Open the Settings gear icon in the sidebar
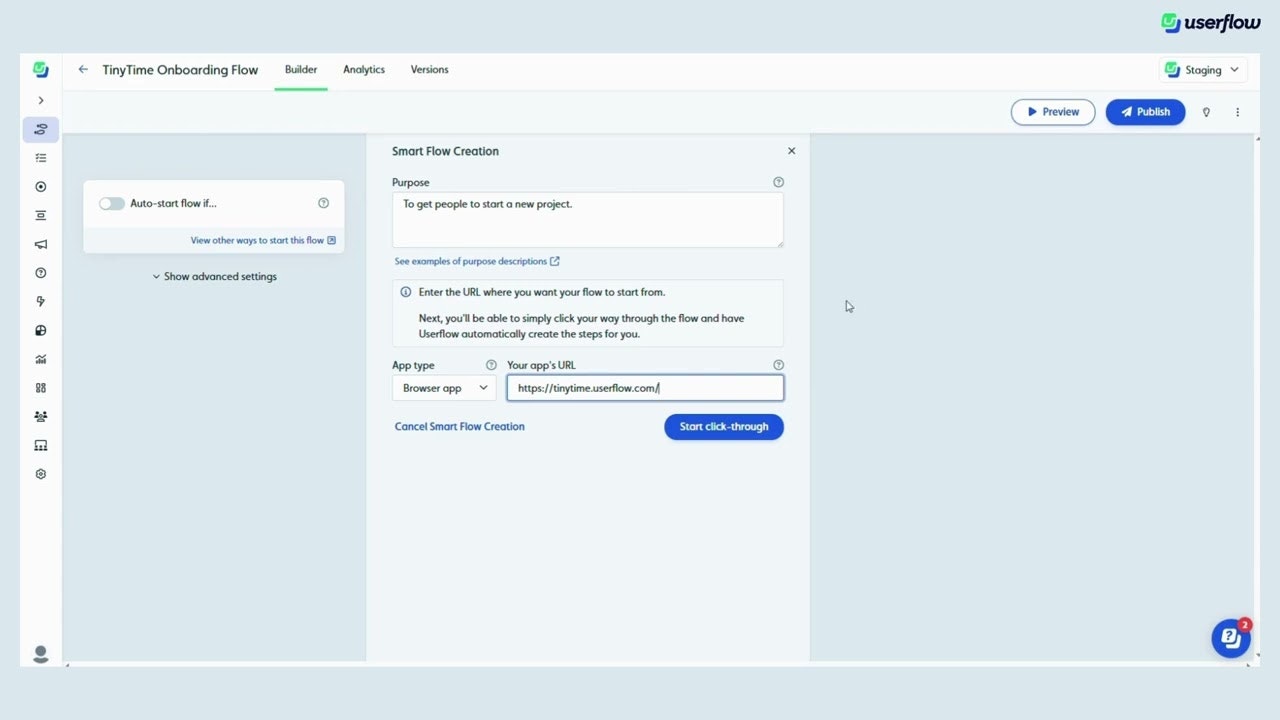The image size is (1280, 720). pyautogui.click(x=41, y=474)
